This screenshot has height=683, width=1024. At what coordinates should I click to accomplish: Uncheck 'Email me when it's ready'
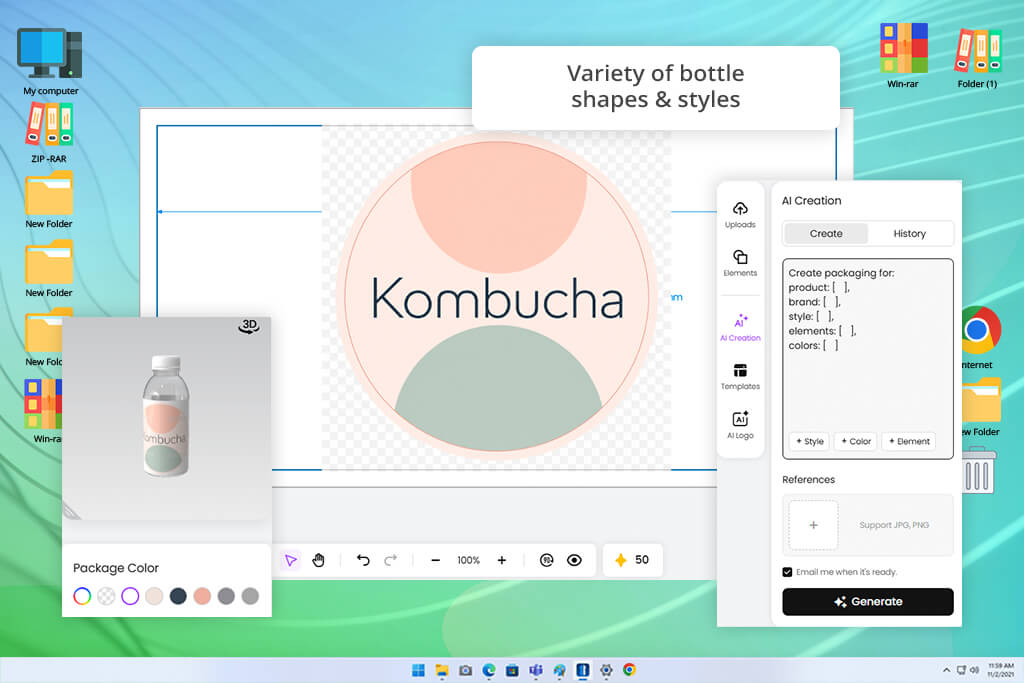click(x=787, y=572)
